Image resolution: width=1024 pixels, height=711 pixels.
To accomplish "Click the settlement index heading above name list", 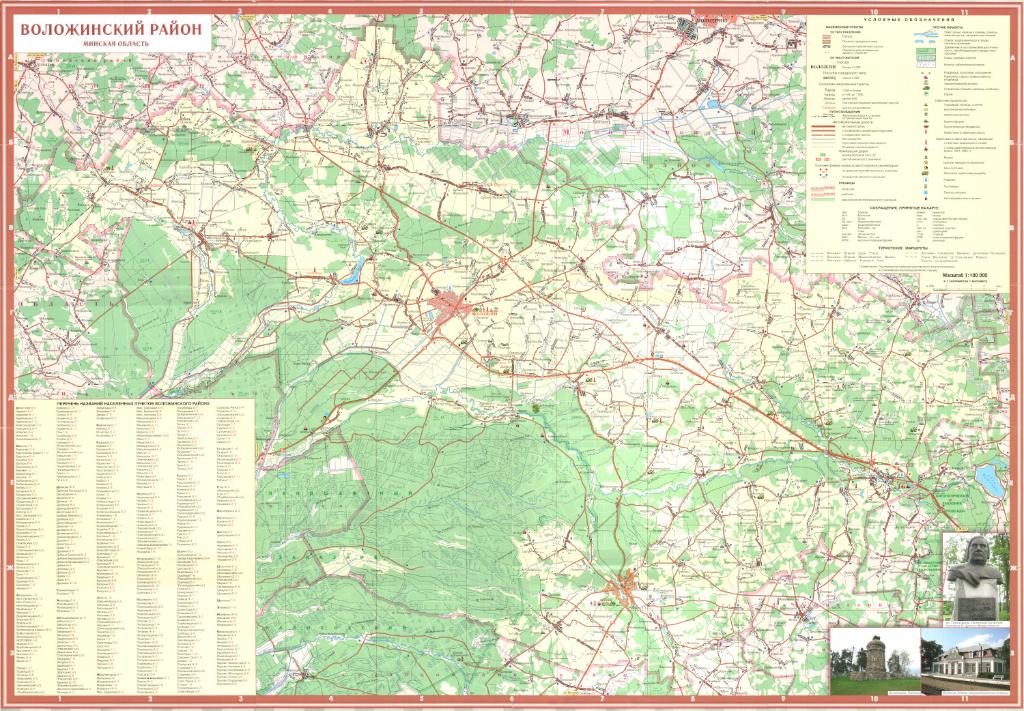I will (x=132, y=402).
